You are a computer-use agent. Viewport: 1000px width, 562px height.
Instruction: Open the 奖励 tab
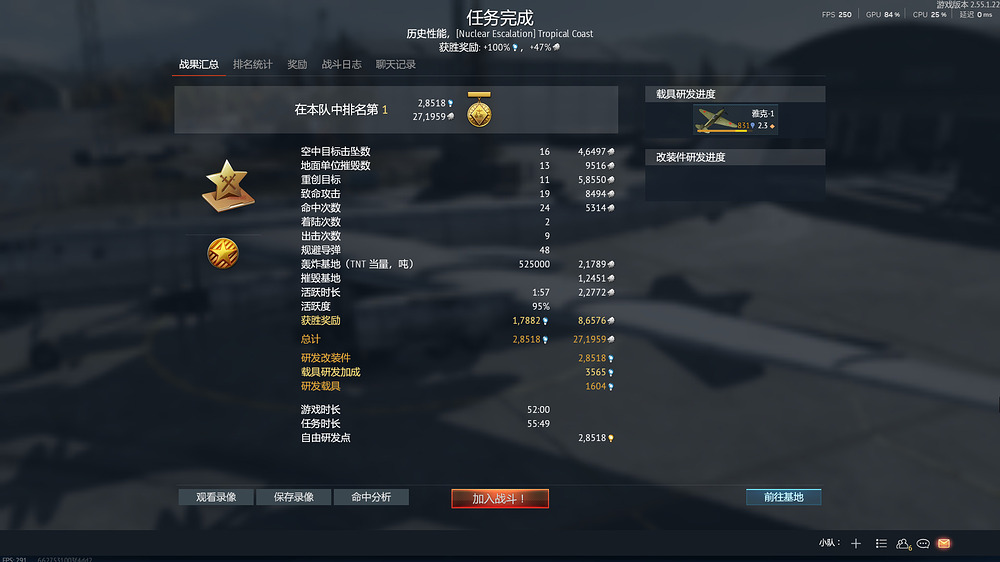click(x=297, y=64)
